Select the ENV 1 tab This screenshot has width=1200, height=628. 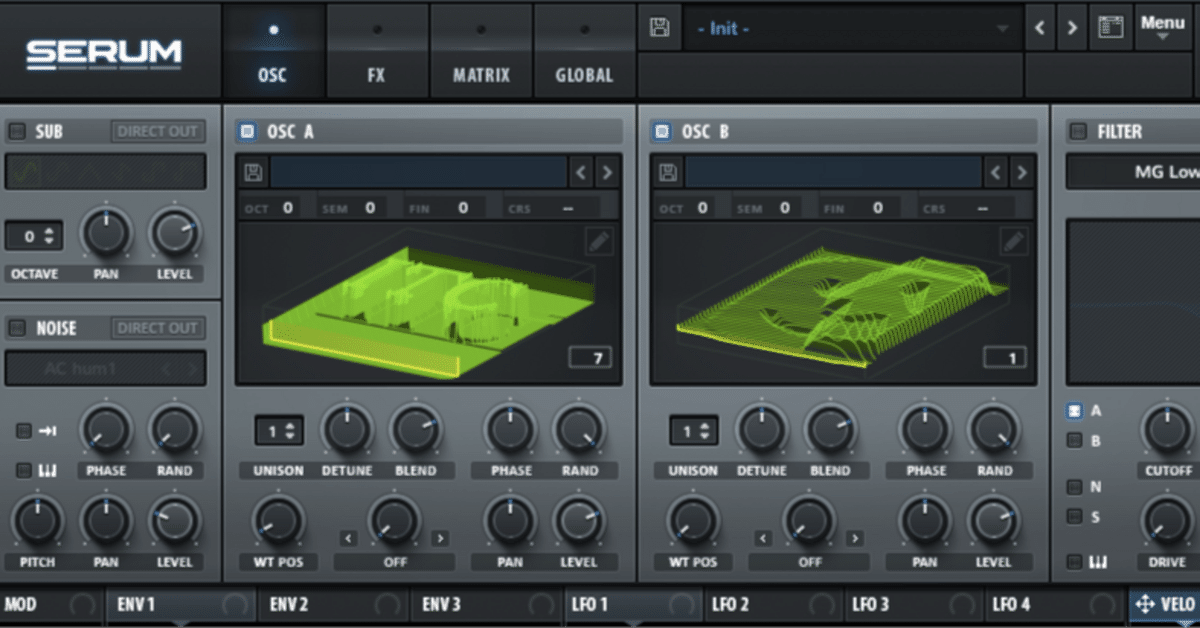pos(180,604)
